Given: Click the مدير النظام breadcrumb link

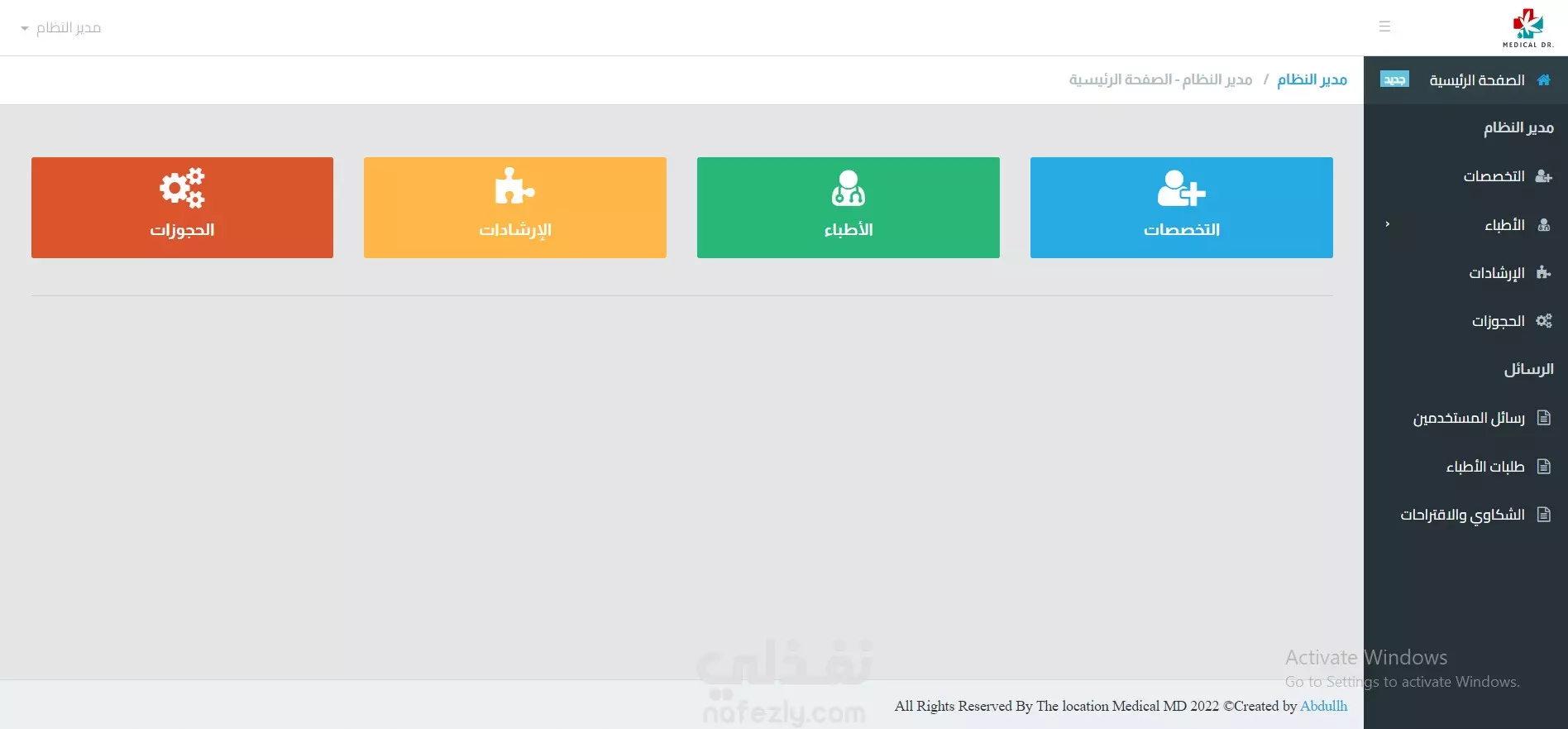Looking at the screenshot, I should coord(1312,79).
